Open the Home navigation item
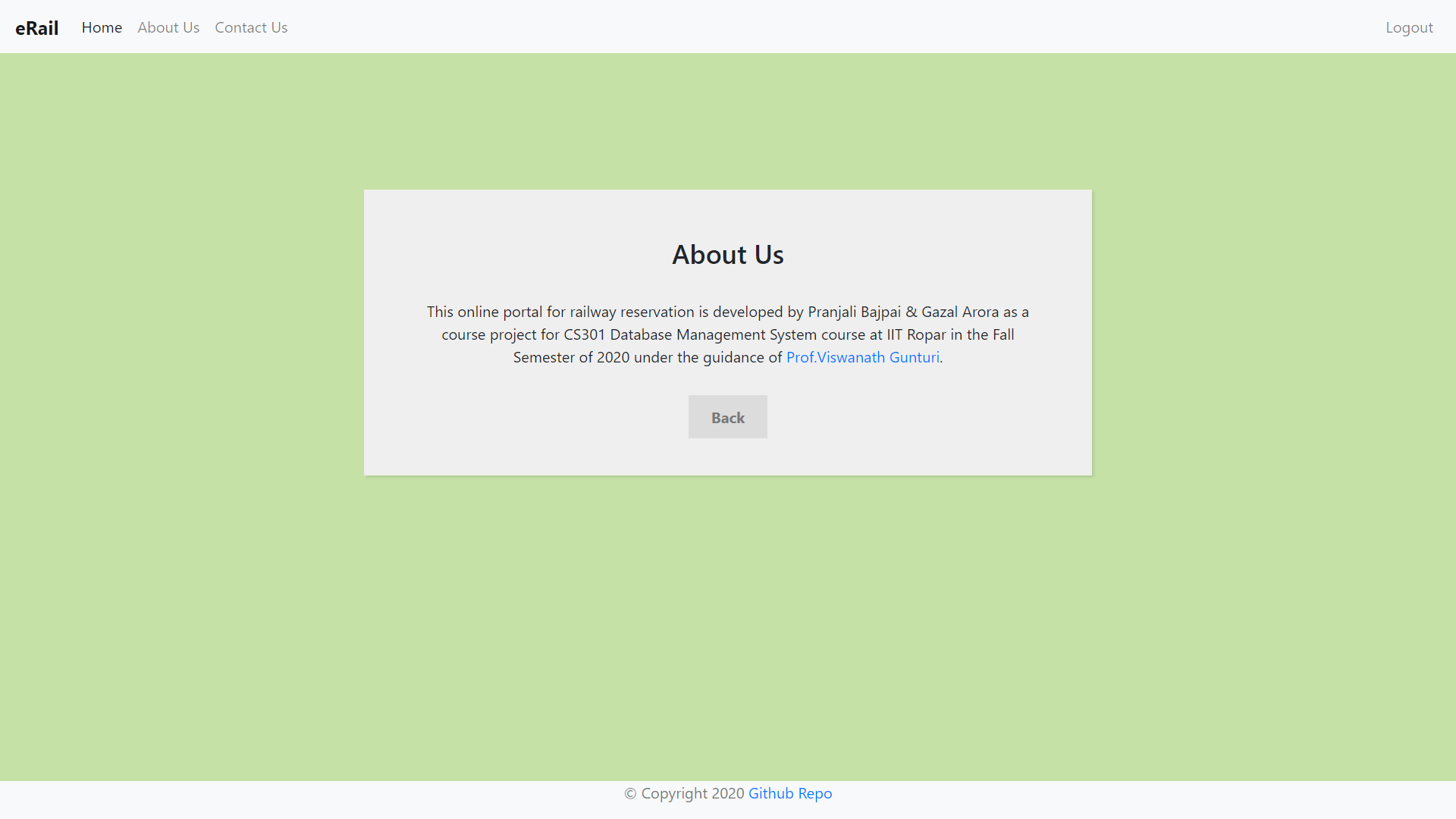 (102, 27)
